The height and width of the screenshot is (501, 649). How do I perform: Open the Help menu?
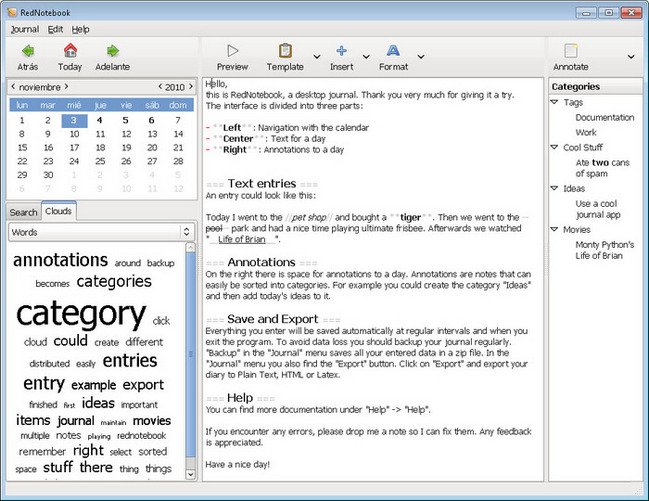80,29
